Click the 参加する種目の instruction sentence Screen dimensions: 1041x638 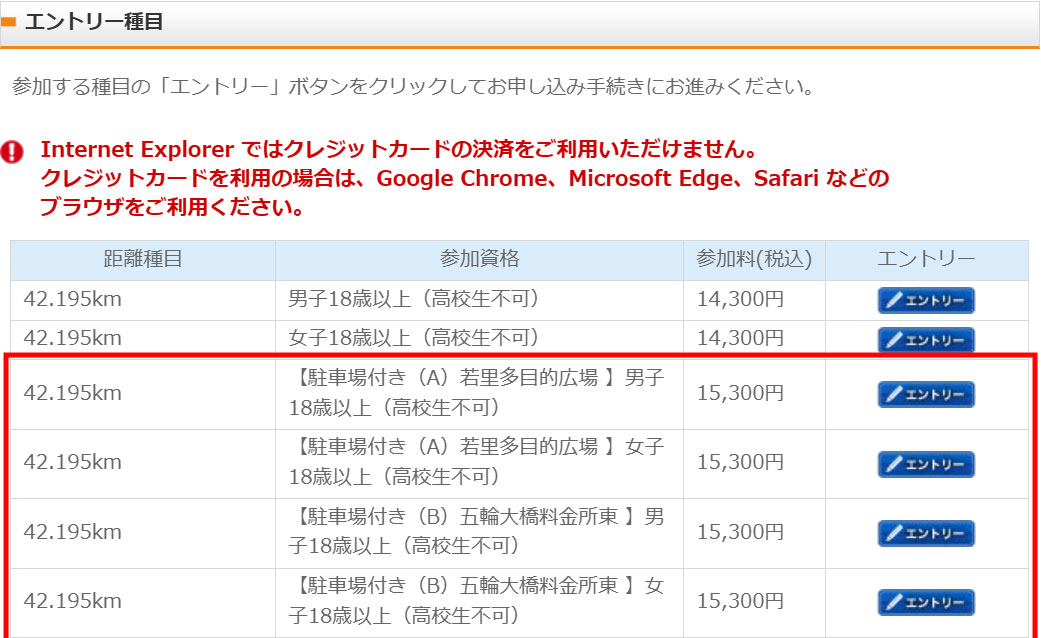click(413, 86)
